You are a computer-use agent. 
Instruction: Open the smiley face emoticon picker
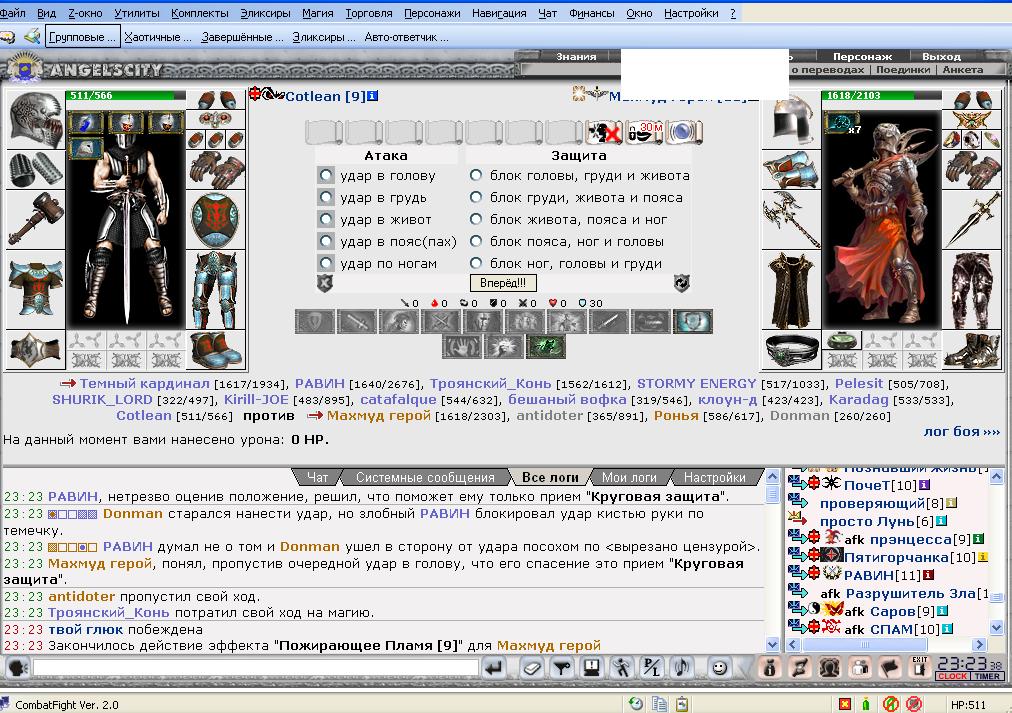pyautogui.click(x=719, y=668)
